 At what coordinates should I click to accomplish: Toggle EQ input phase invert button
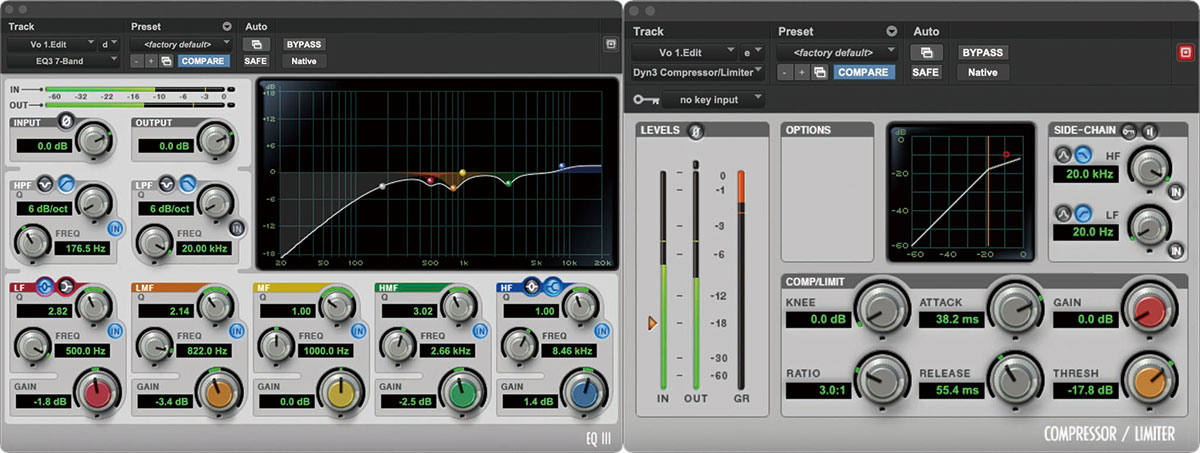(67, 122)
